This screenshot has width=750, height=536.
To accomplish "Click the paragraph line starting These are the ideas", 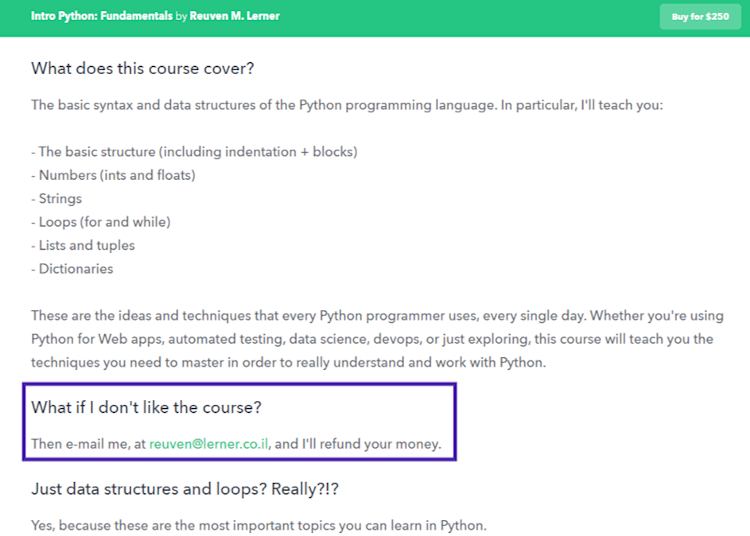I will point(377,316).
